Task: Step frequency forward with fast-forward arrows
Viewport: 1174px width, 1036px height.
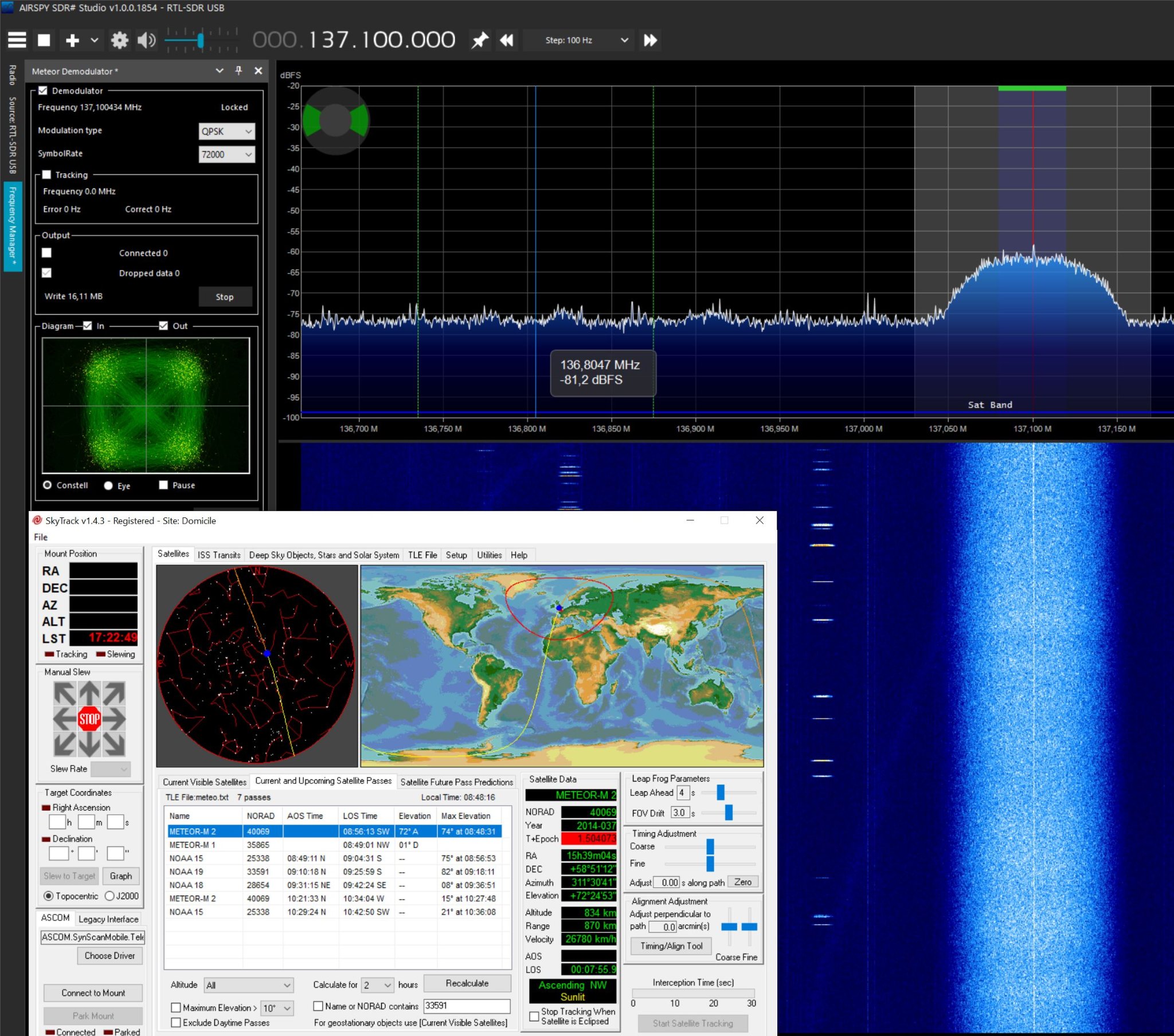Action: pyautogui.click(x=650, y=40)
